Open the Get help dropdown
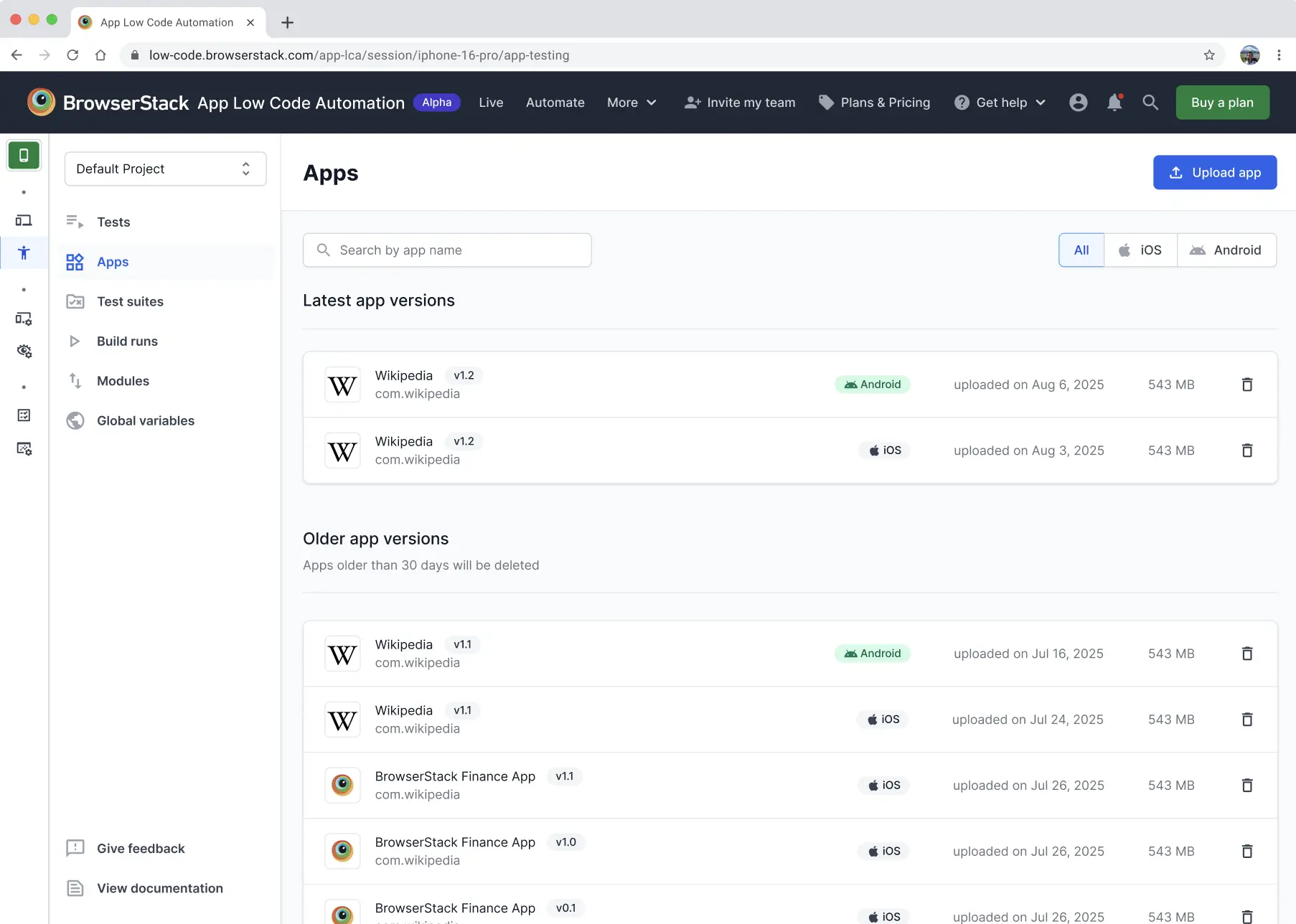1296x924 pixels. tap(999, 103)
